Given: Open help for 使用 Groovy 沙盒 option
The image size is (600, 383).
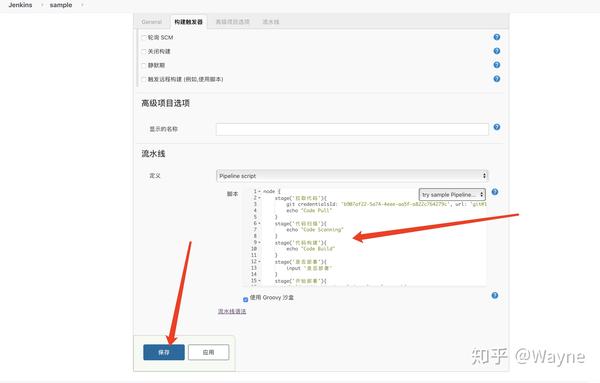Looking at the screenshot, I should [495, 295].
